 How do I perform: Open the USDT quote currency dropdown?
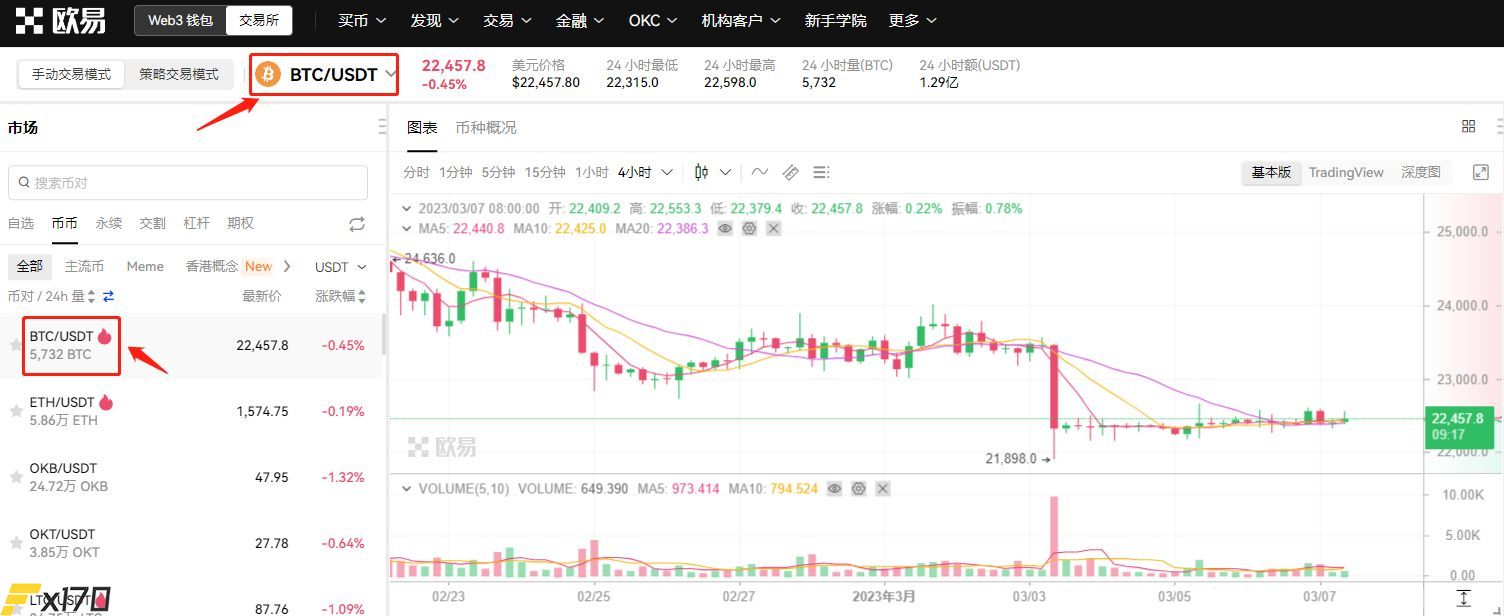tap(341, 267)
